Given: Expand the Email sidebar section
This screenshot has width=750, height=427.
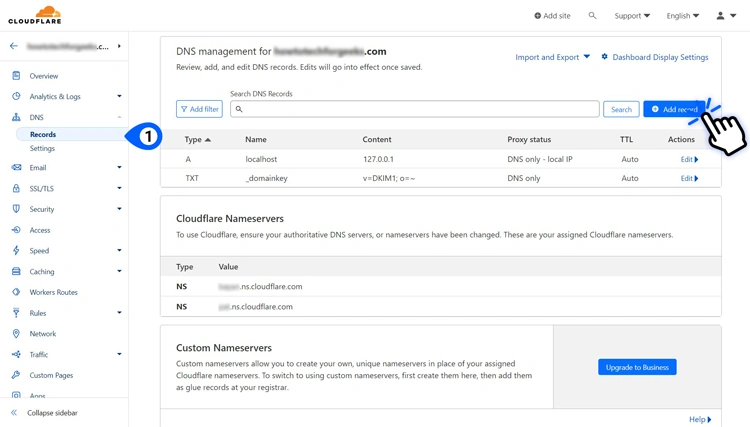Looking at the screenshot, I should pos(119,168).
